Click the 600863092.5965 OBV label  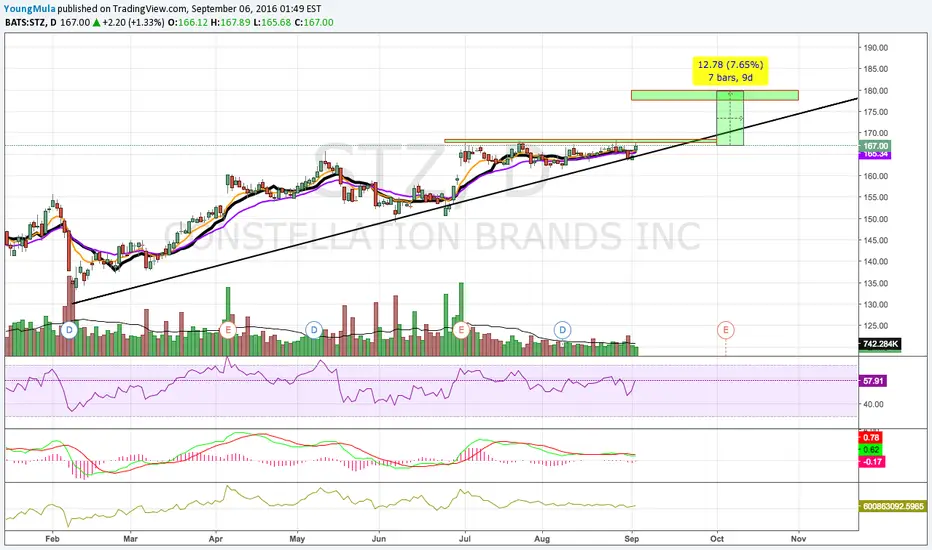(892, 507)
